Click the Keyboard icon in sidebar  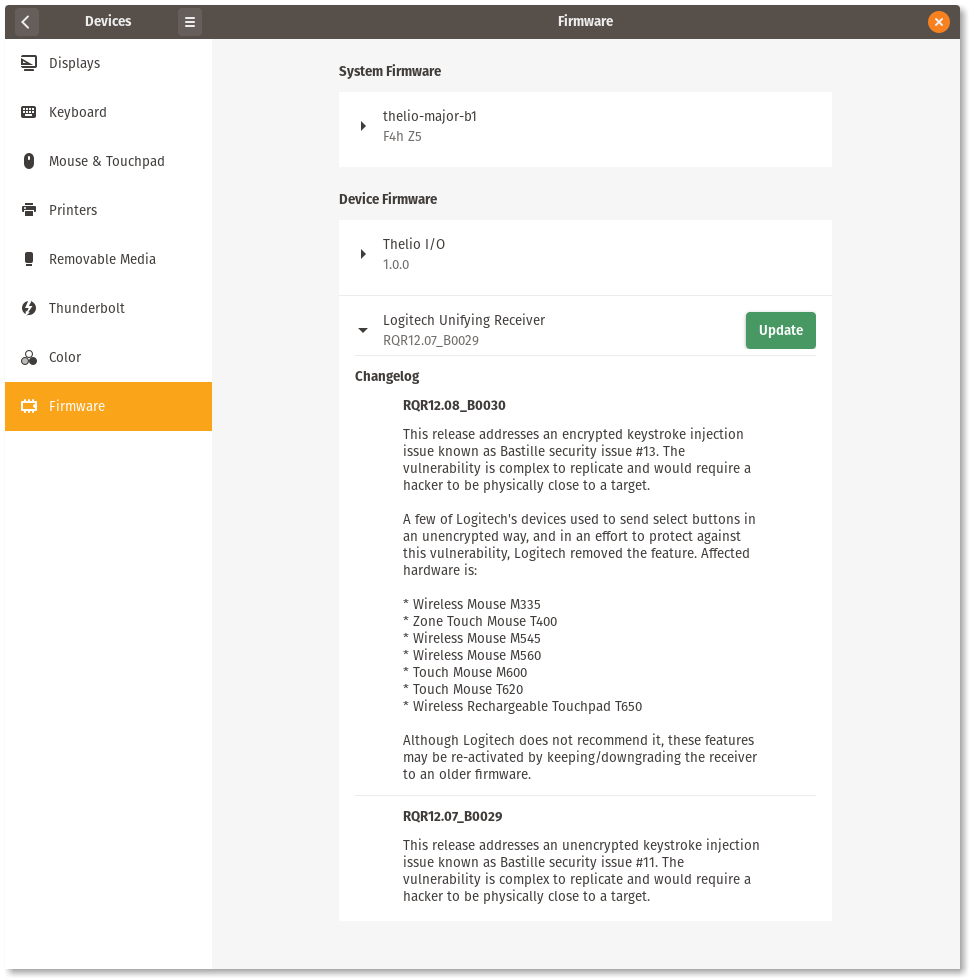(29, 112)
